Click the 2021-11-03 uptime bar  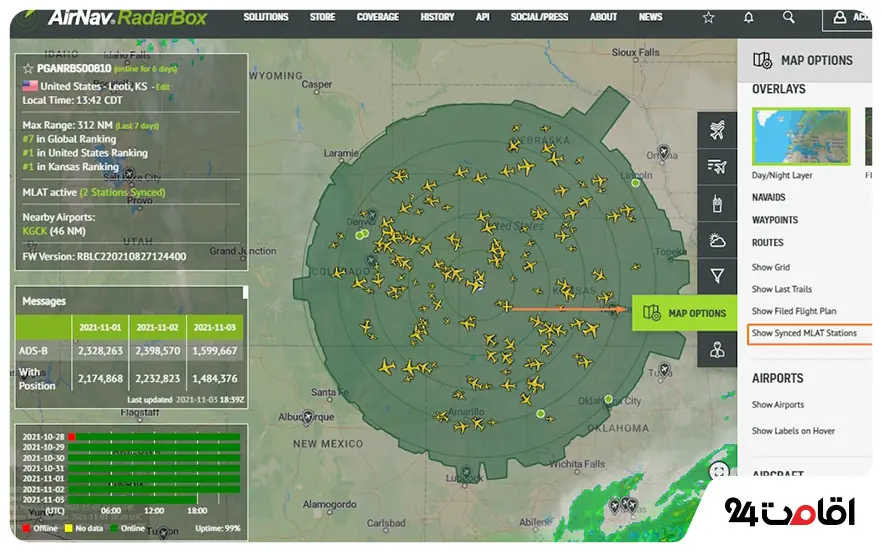coord(133,500)
